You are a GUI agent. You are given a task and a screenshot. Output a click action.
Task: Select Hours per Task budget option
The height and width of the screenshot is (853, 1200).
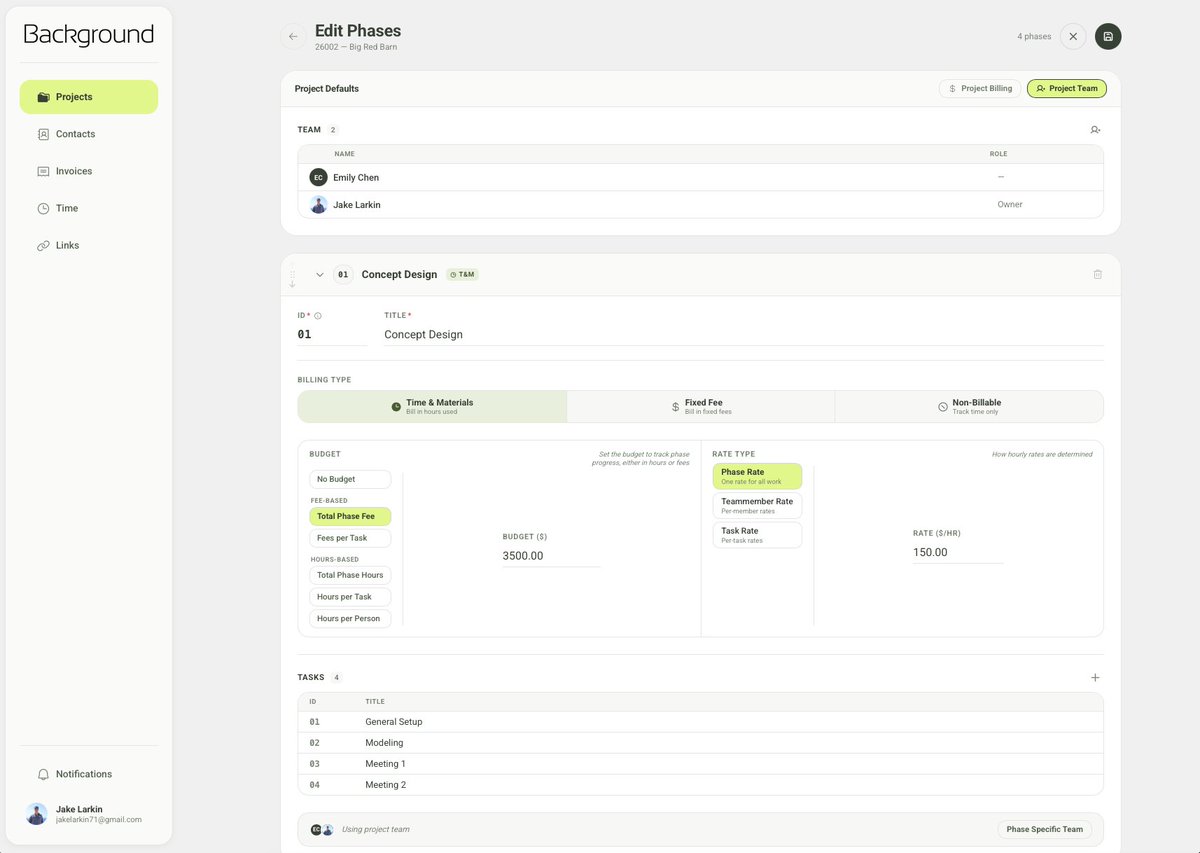[350, 597]
